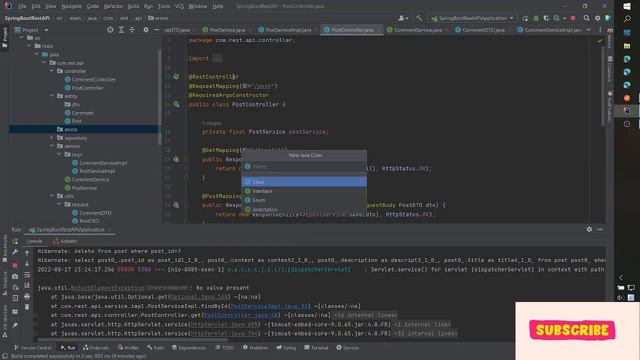Open Project panel options gear
640x360 pixels.
146,30
